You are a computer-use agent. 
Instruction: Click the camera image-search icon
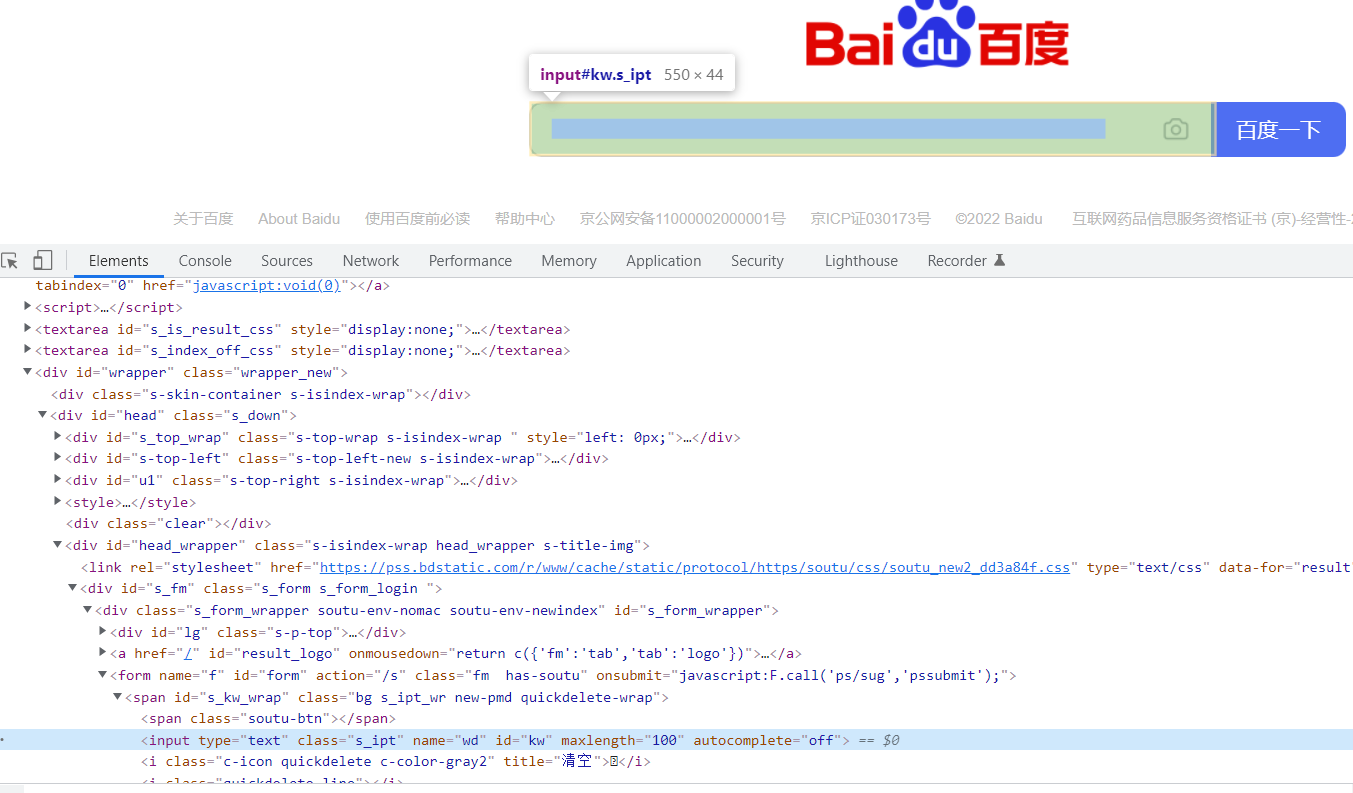point(1176,129)
